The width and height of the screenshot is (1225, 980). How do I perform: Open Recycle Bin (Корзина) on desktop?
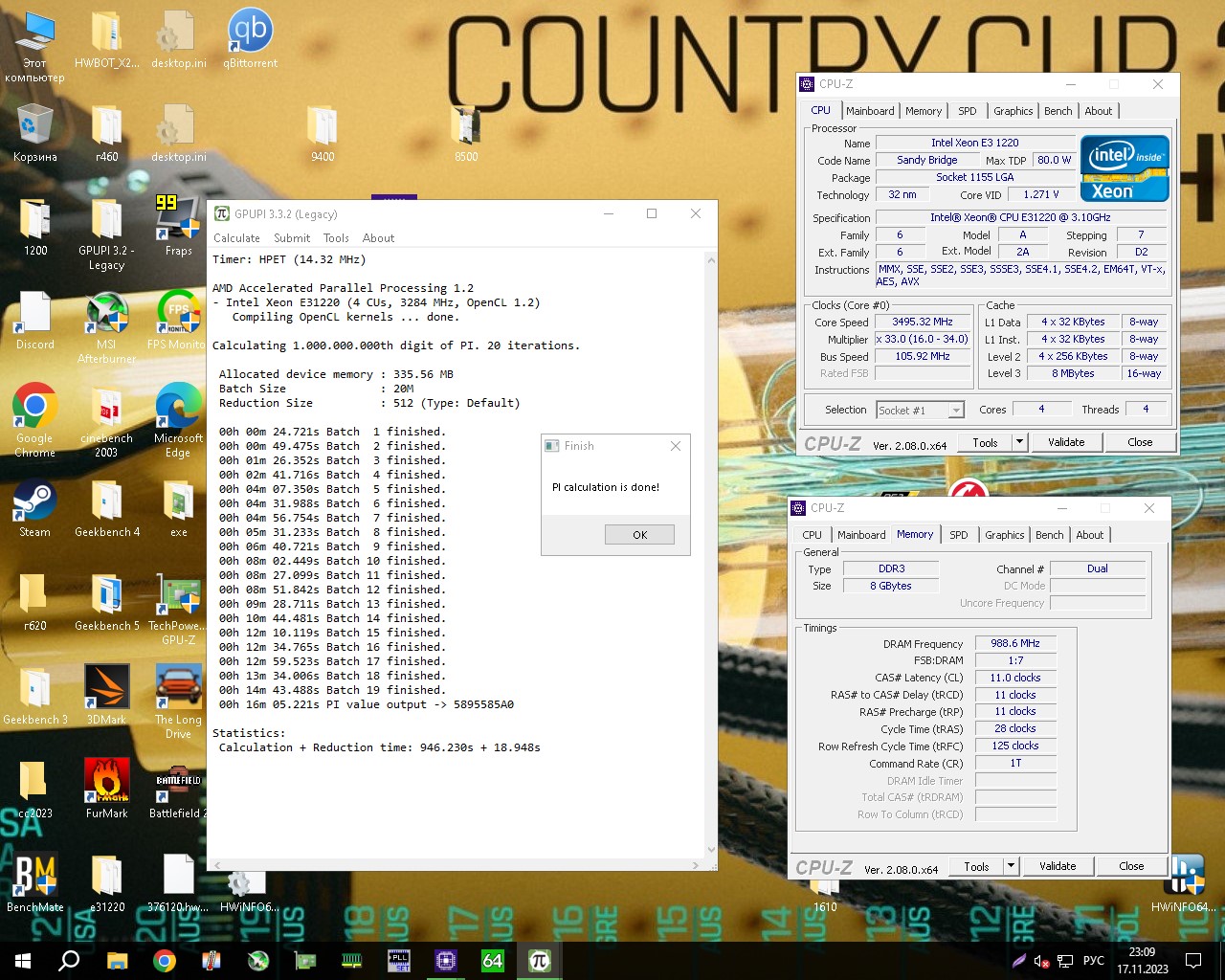coord(35,134)
